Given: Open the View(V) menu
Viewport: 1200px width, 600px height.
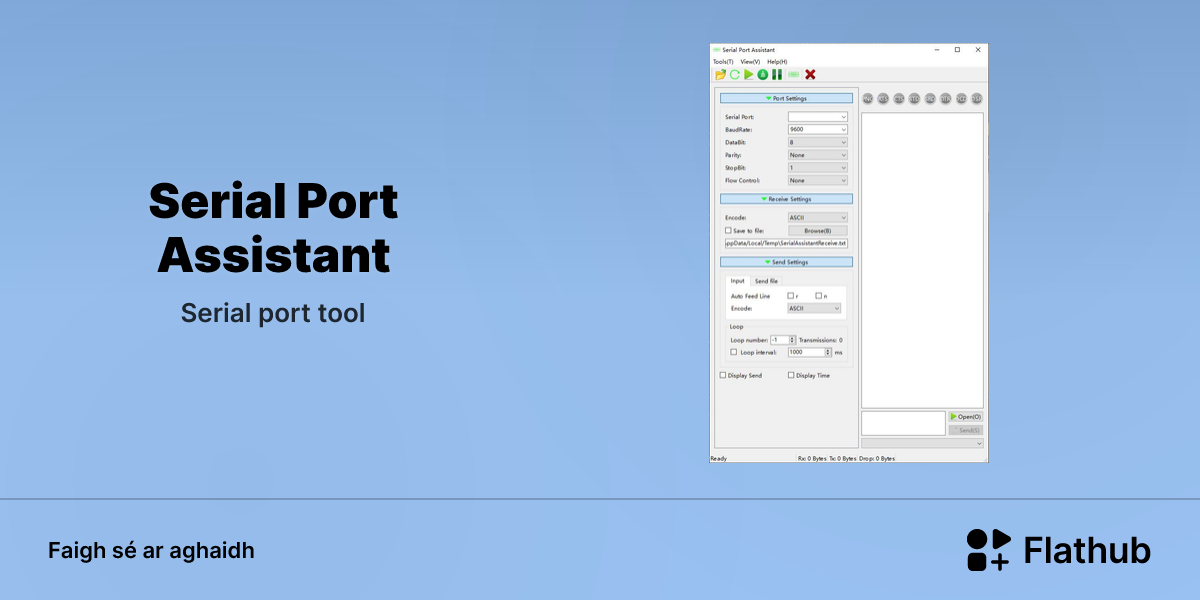Looking at the screenshot, I should 750,62.
